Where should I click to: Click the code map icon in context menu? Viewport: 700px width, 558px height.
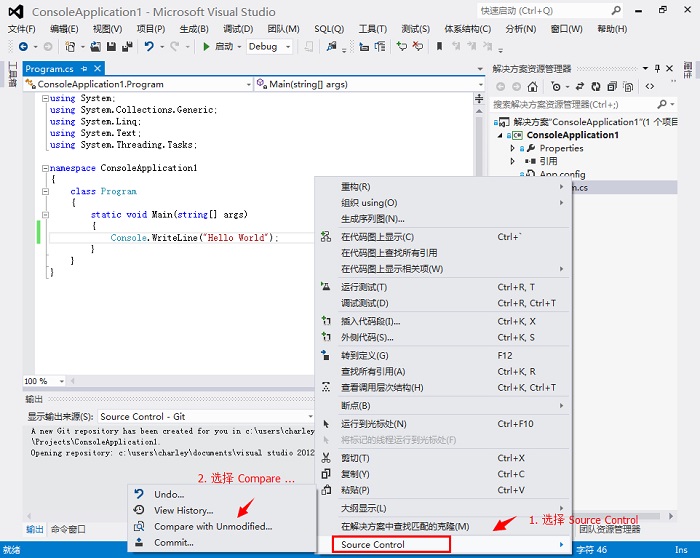[x=326, y=237]
